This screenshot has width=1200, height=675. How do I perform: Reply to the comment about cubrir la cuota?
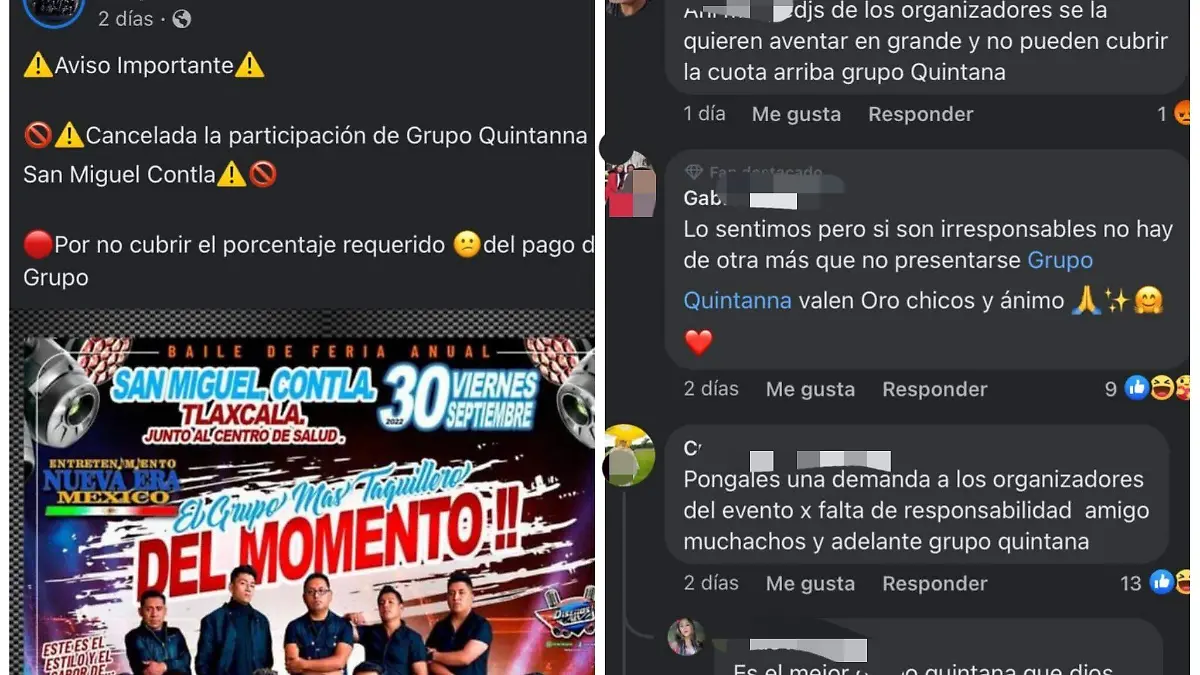point(920,114)
